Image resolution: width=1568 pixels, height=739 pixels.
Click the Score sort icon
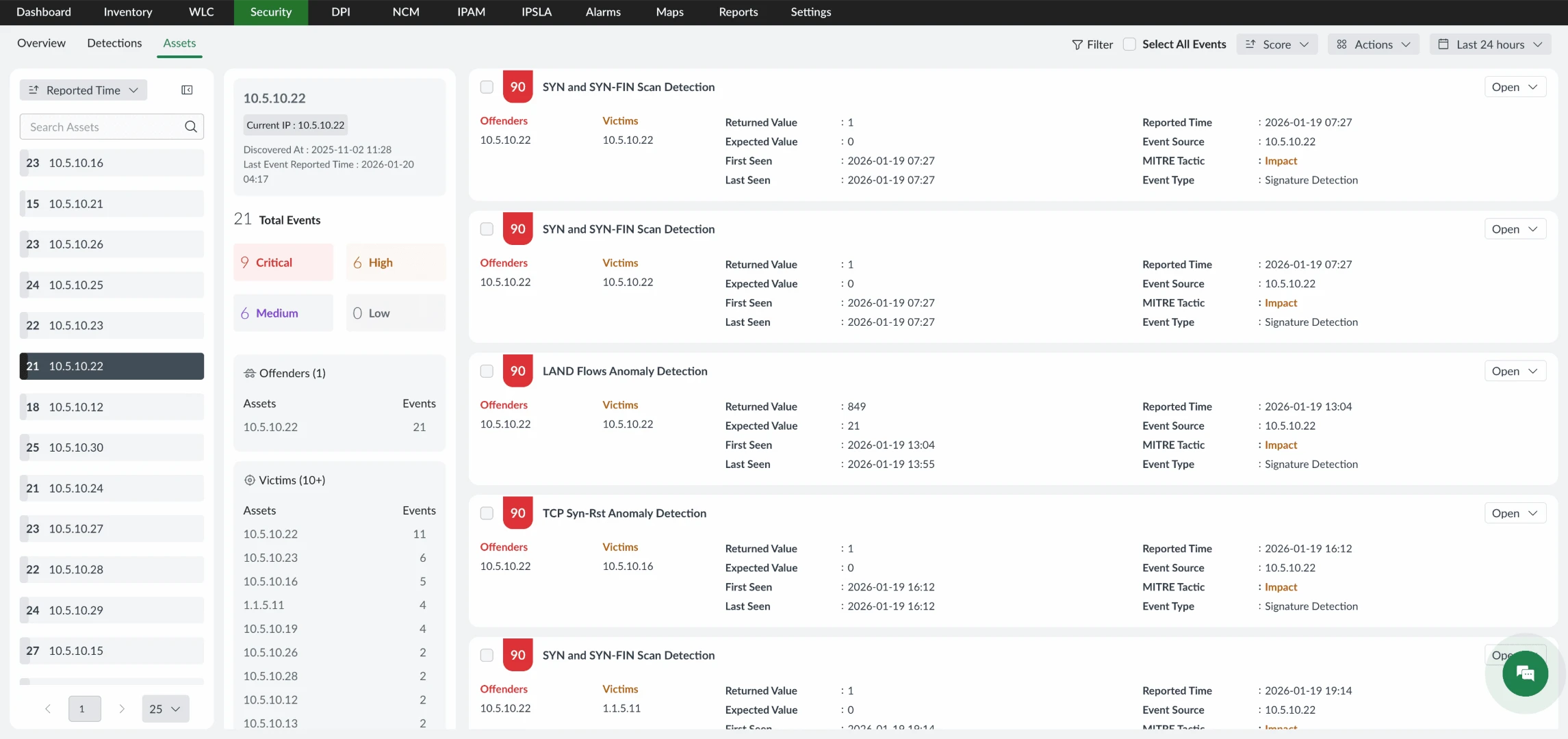1252,44
